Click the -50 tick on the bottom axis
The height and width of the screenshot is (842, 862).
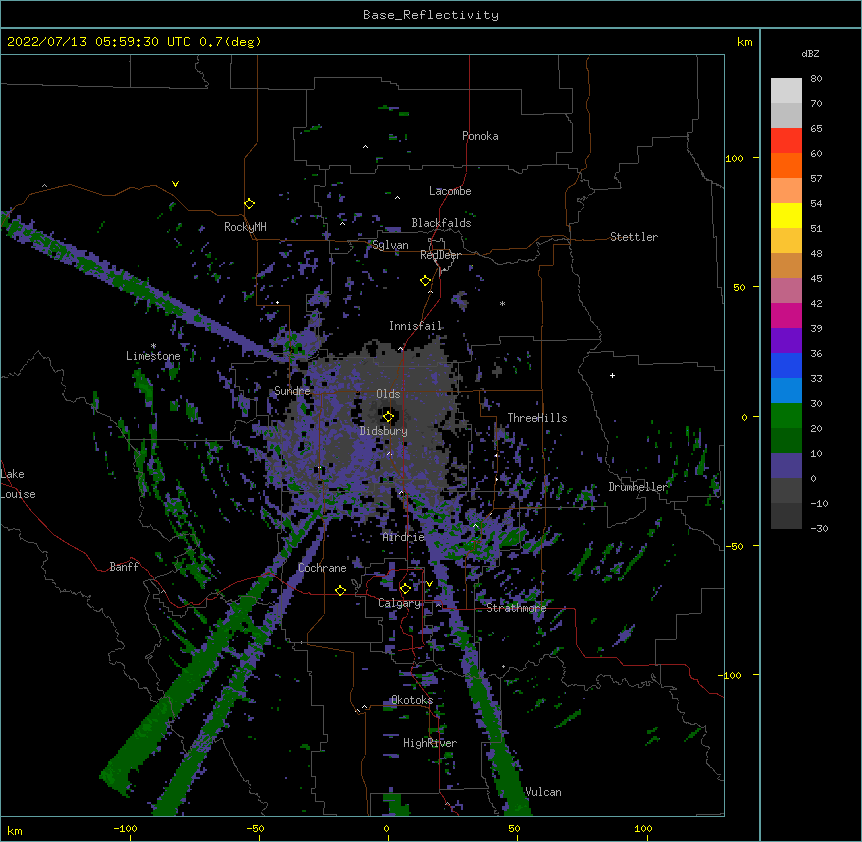coord(255,829)
